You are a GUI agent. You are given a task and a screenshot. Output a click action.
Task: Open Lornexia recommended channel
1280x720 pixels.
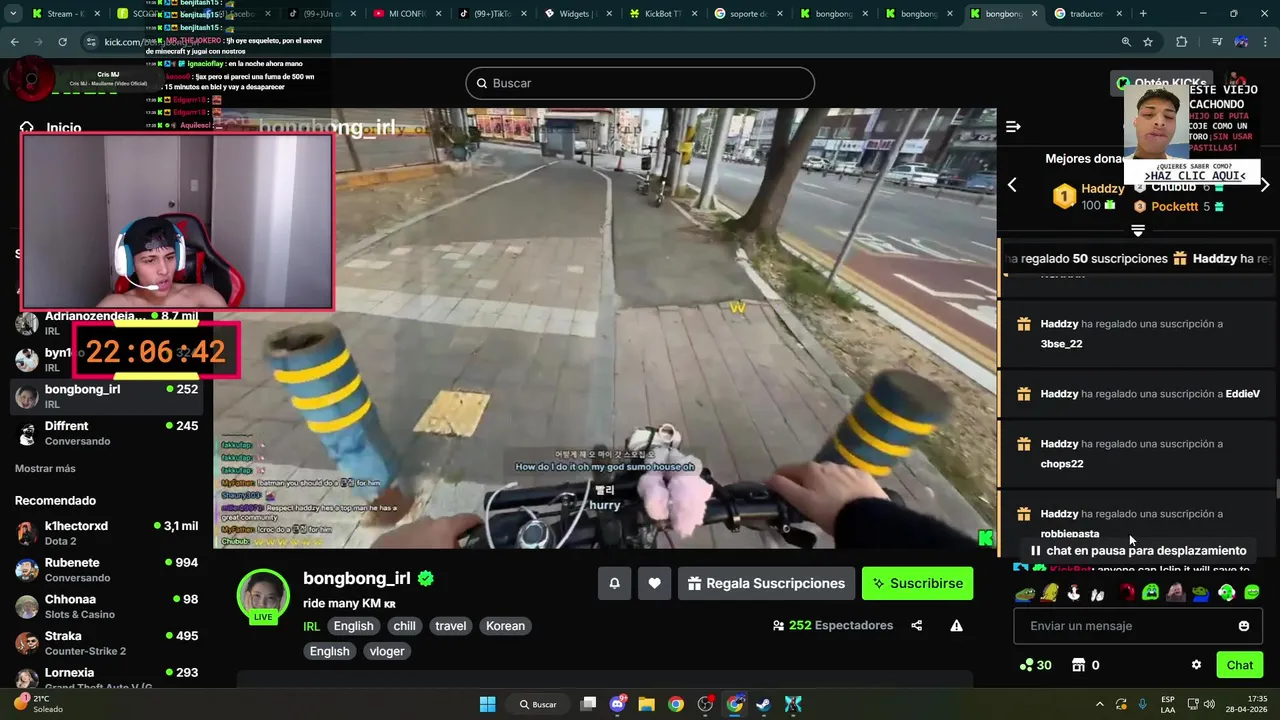(x=105, y=679)
